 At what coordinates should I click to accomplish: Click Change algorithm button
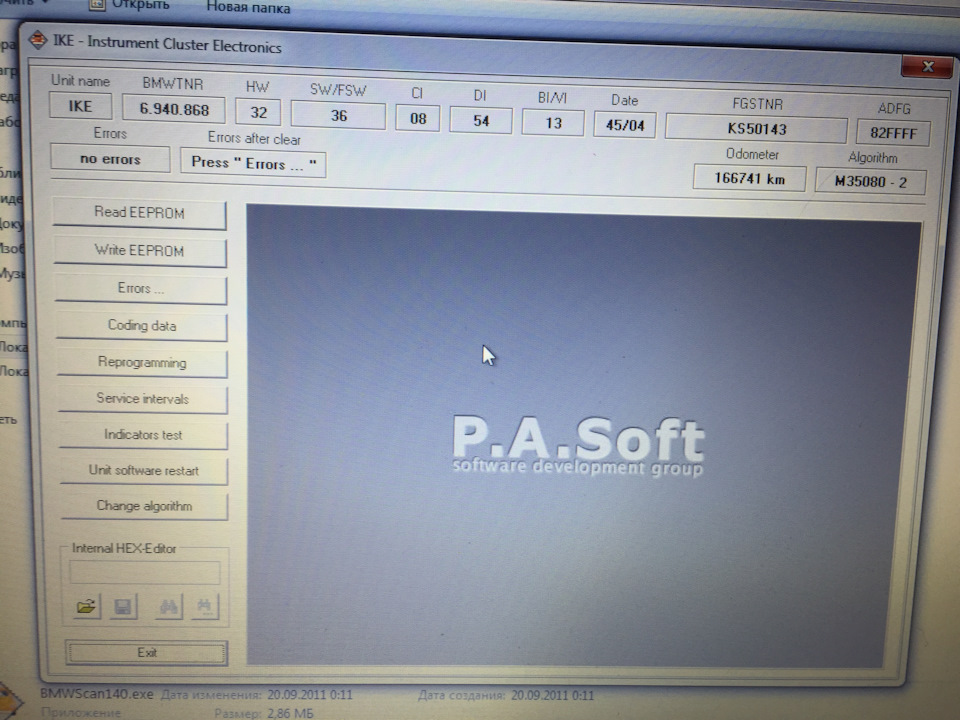coord(144,506)
